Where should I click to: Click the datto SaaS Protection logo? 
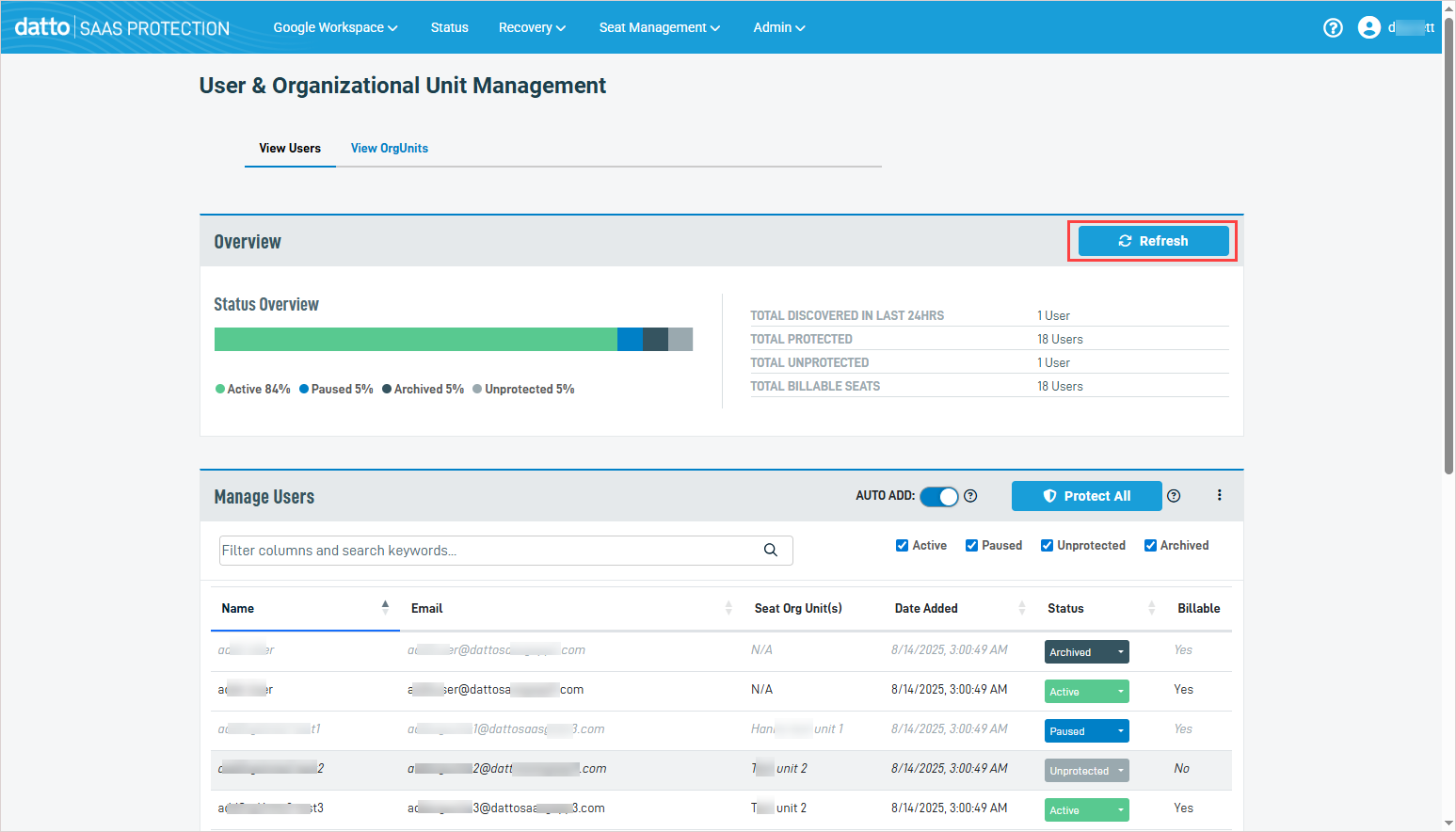pos(122,27)
